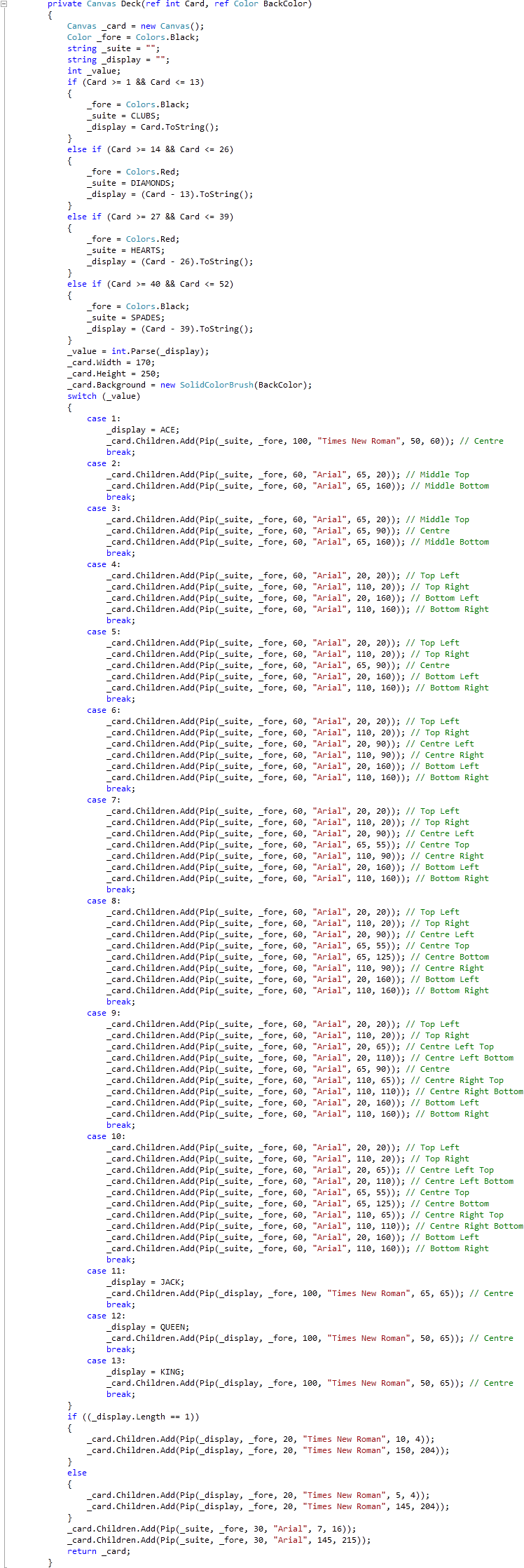Click the 'case 9:' label
This screenshot has width=524, height=1568.
(104, 1013)
